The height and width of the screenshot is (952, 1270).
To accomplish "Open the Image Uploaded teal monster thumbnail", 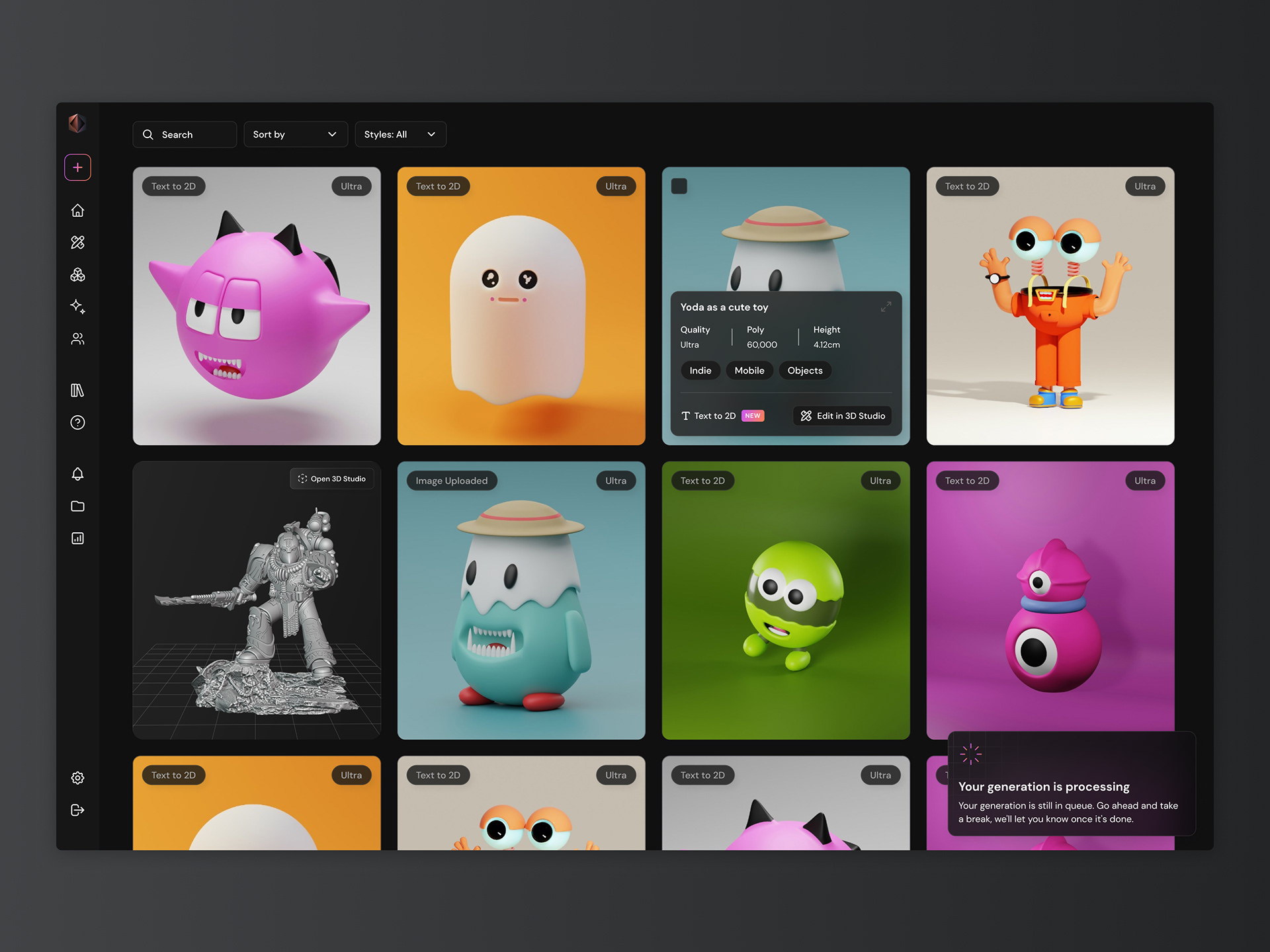I will point(521,600).
